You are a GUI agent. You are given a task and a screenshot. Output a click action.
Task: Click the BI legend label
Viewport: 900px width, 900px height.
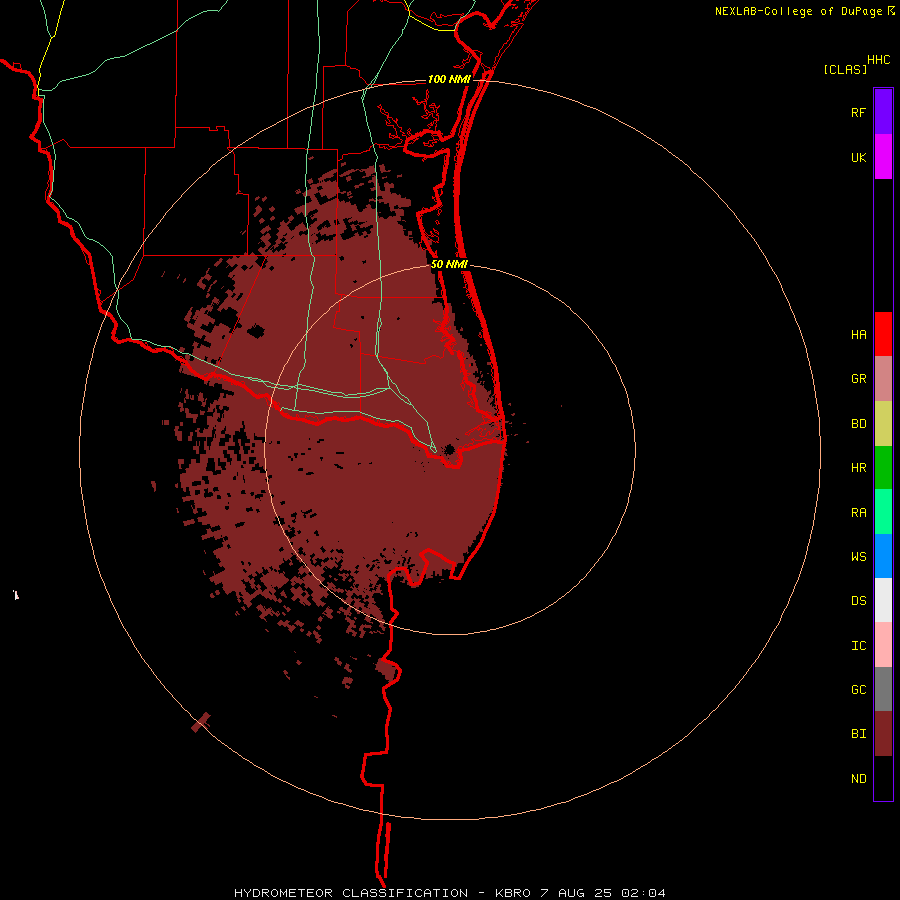tap(858, 734)
